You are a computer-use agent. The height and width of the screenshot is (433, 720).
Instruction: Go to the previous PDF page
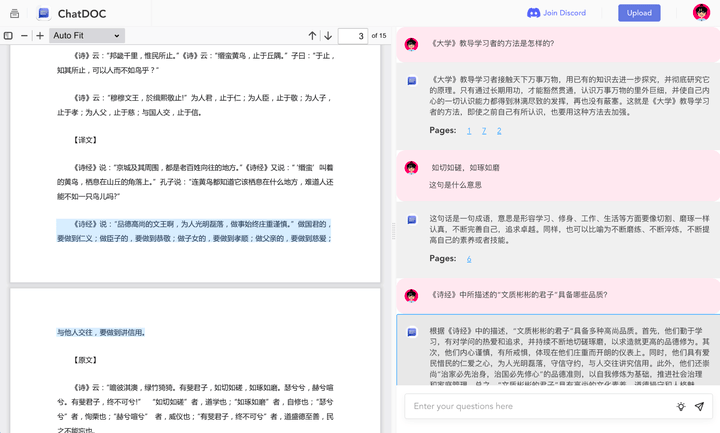[x=312, y=35]
